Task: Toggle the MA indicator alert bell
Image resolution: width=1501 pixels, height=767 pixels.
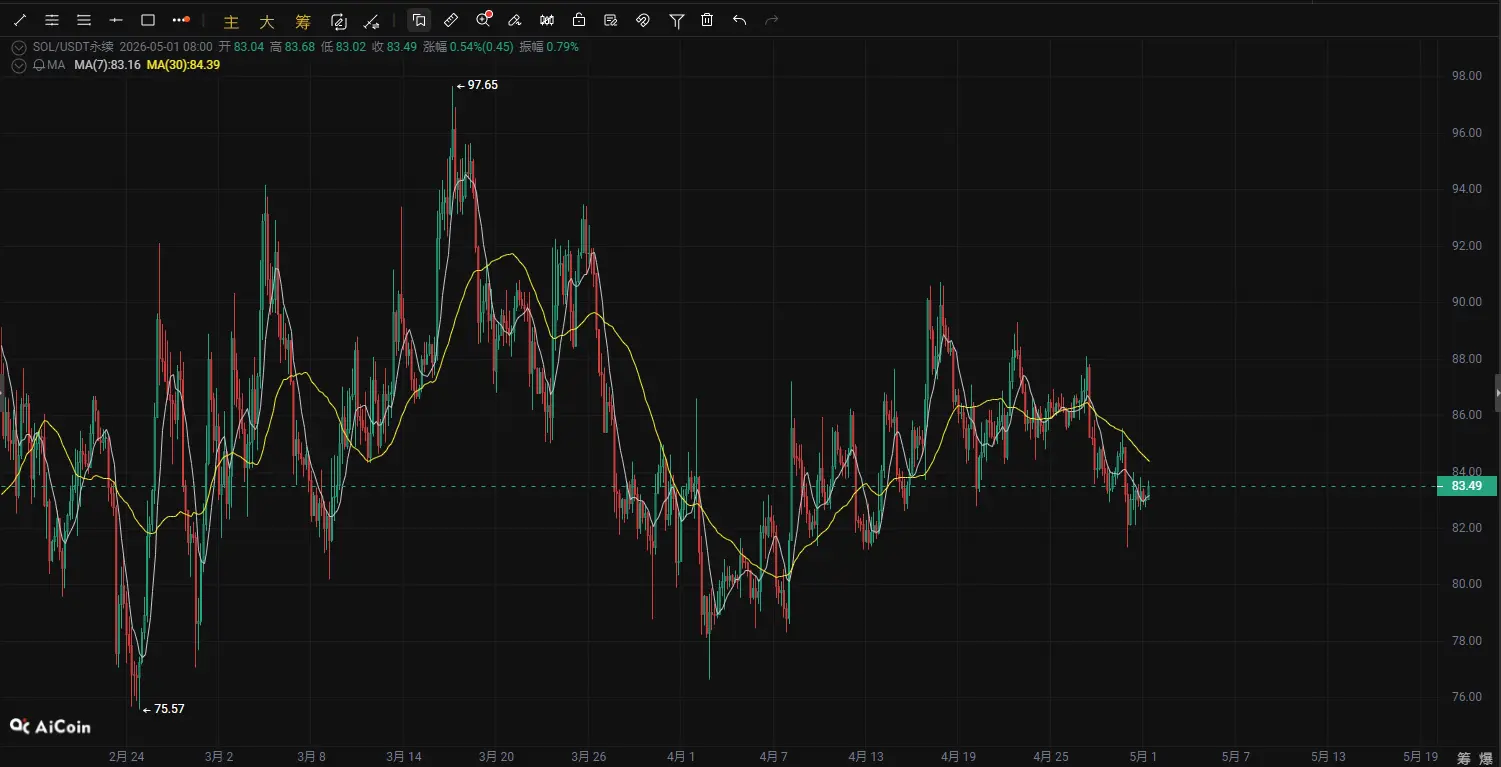Action: click(38, 65)
